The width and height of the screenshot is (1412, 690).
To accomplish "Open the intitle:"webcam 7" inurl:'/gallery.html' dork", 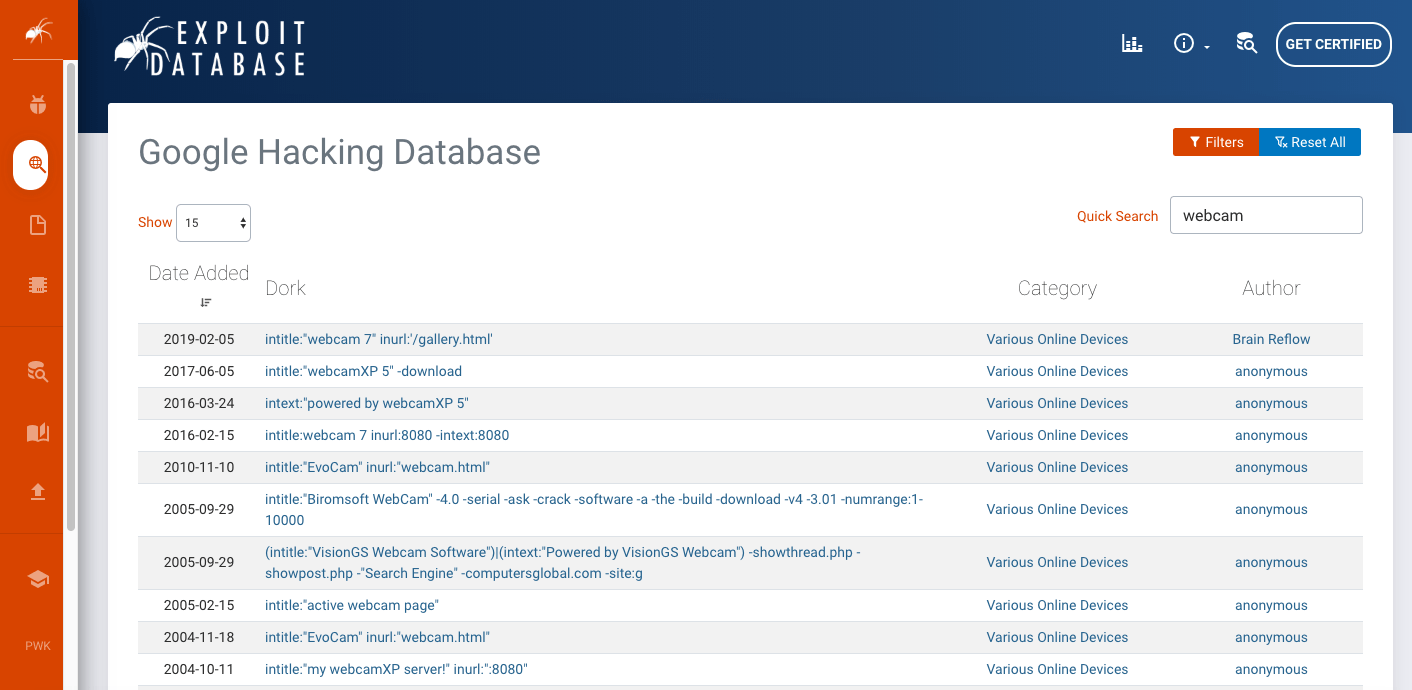I will tap(379, 339).
